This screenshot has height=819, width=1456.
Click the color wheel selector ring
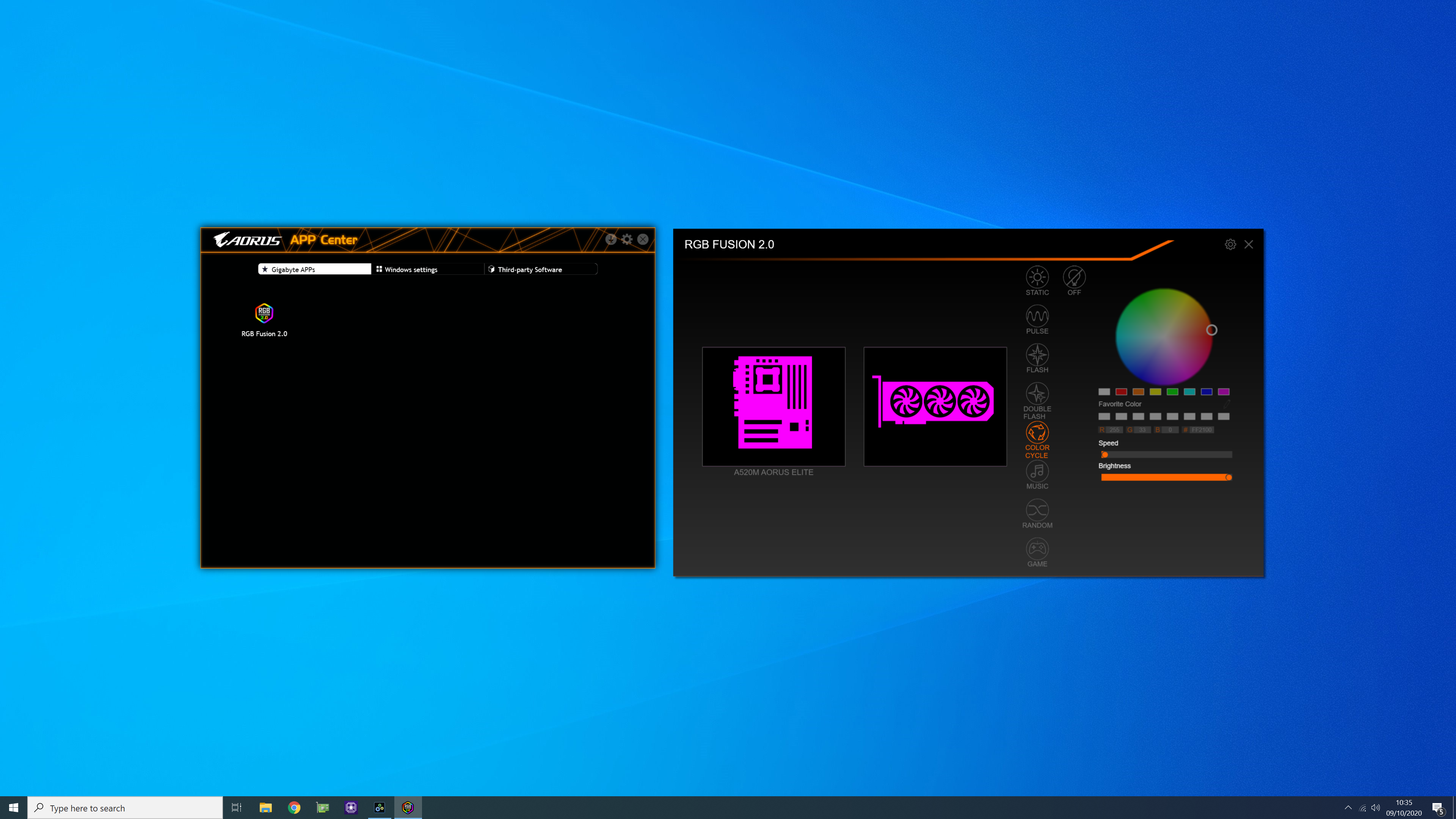pyautogui.click(x=1211, y=330)
